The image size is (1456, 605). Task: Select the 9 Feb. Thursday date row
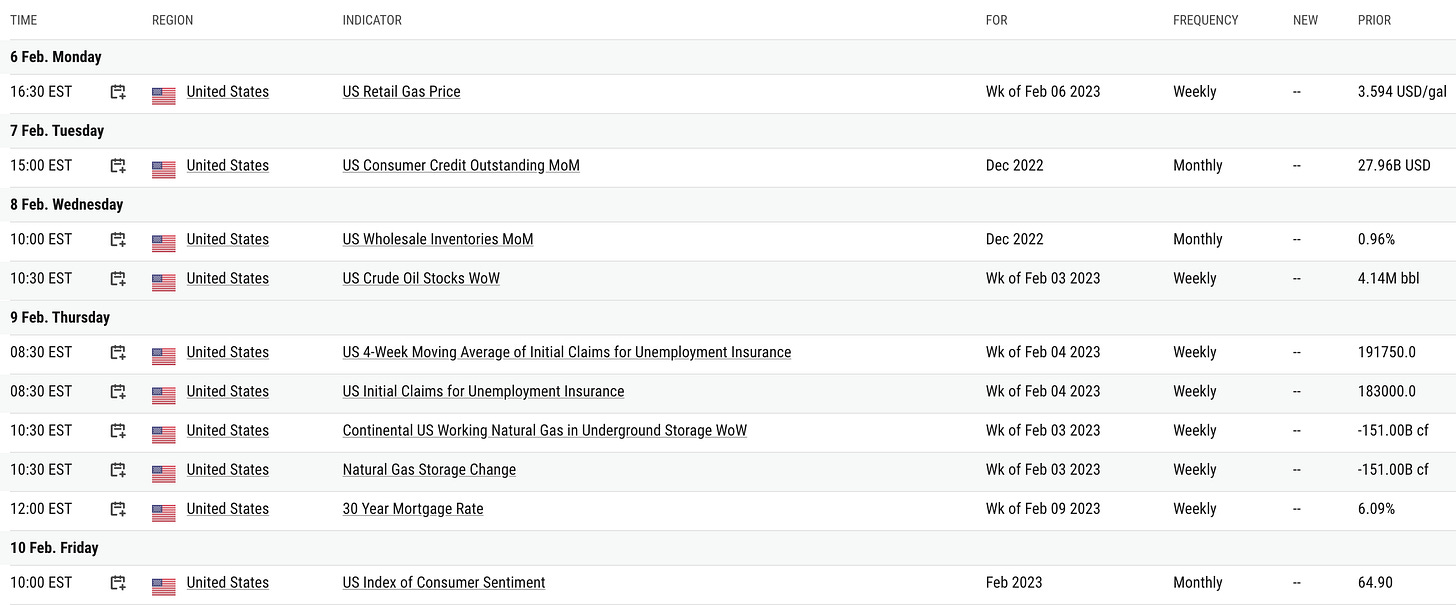click(x=728, y=318)
